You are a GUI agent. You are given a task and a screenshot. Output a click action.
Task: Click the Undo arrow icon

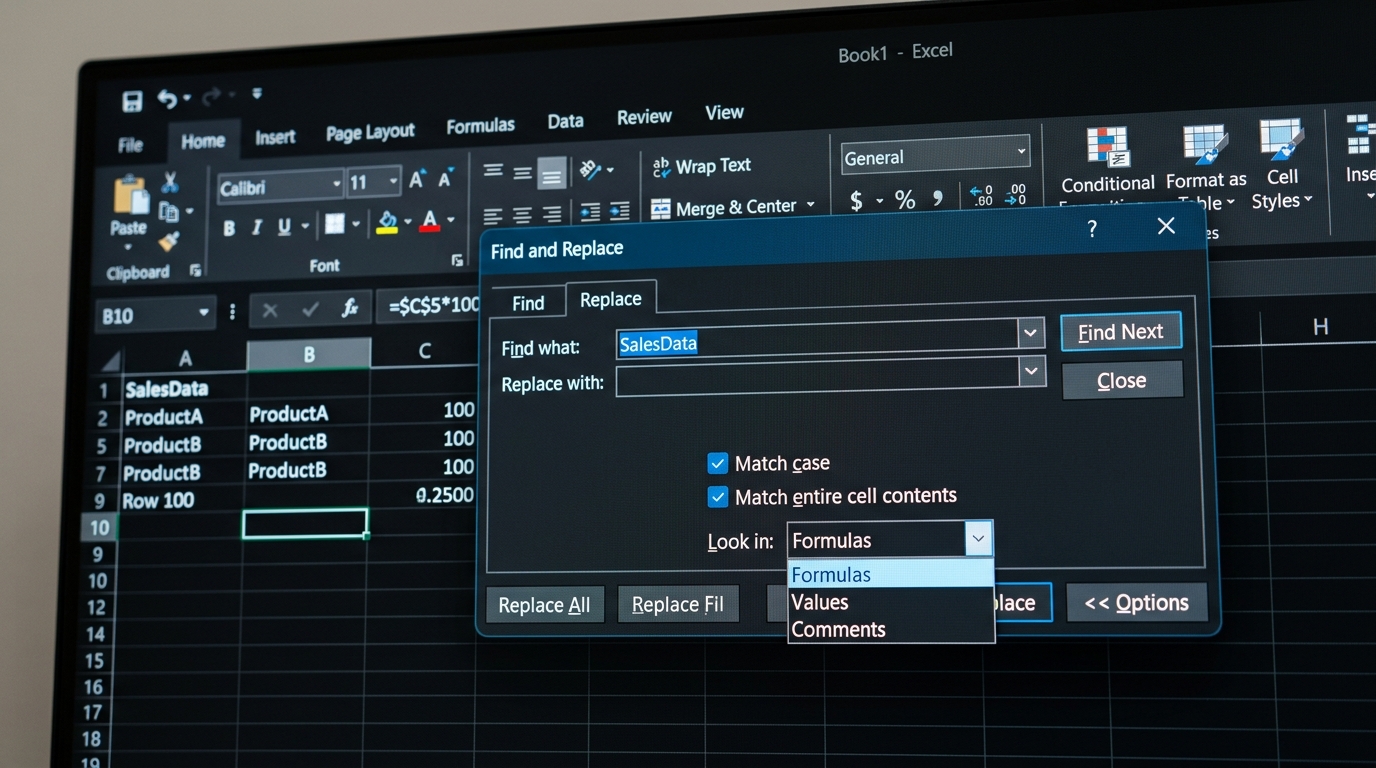coord(167,98)
